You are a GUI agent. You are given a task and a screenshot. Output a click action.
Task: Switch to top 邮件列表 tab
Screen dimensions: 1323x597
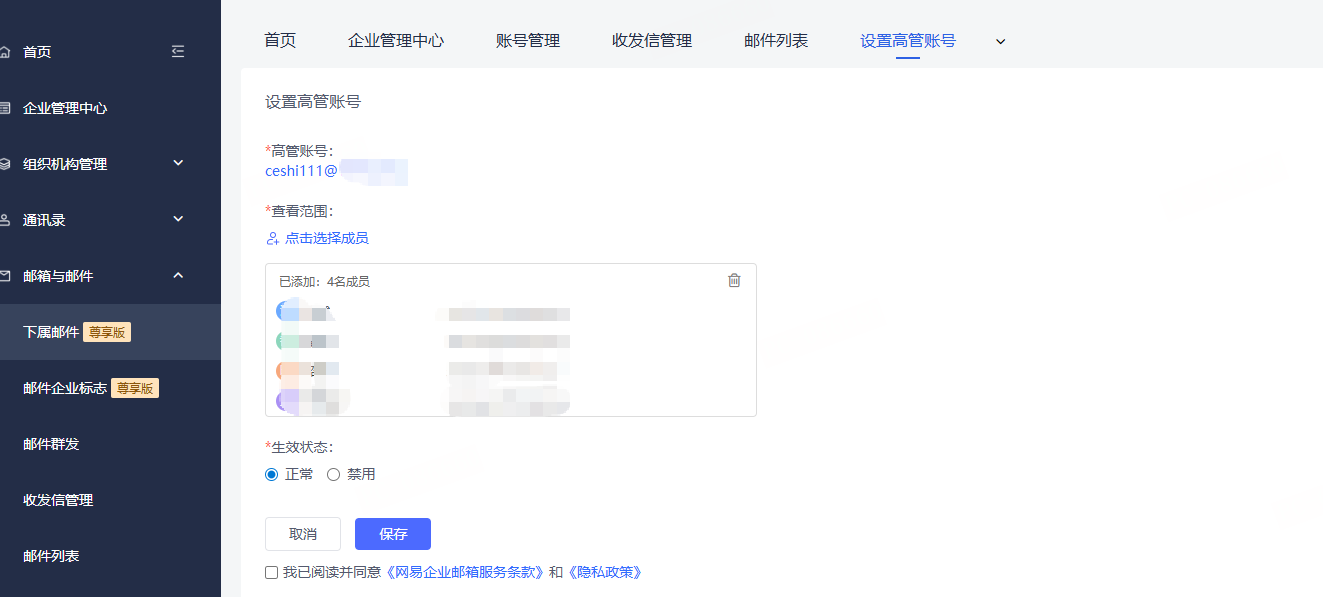(x=776, y=41)
